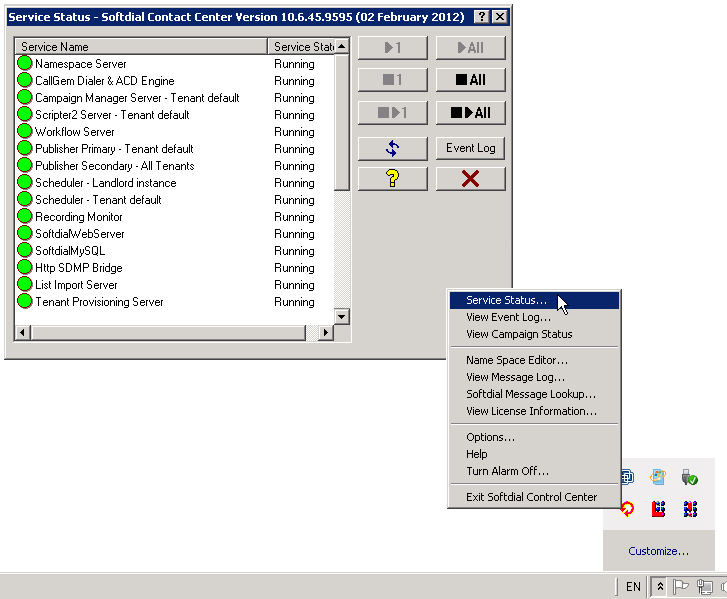Click green status icon of Tenant Provisioning Server
The width and height of the screenshot is (727, 599).
pyautogui.click(x=25, y=301)
